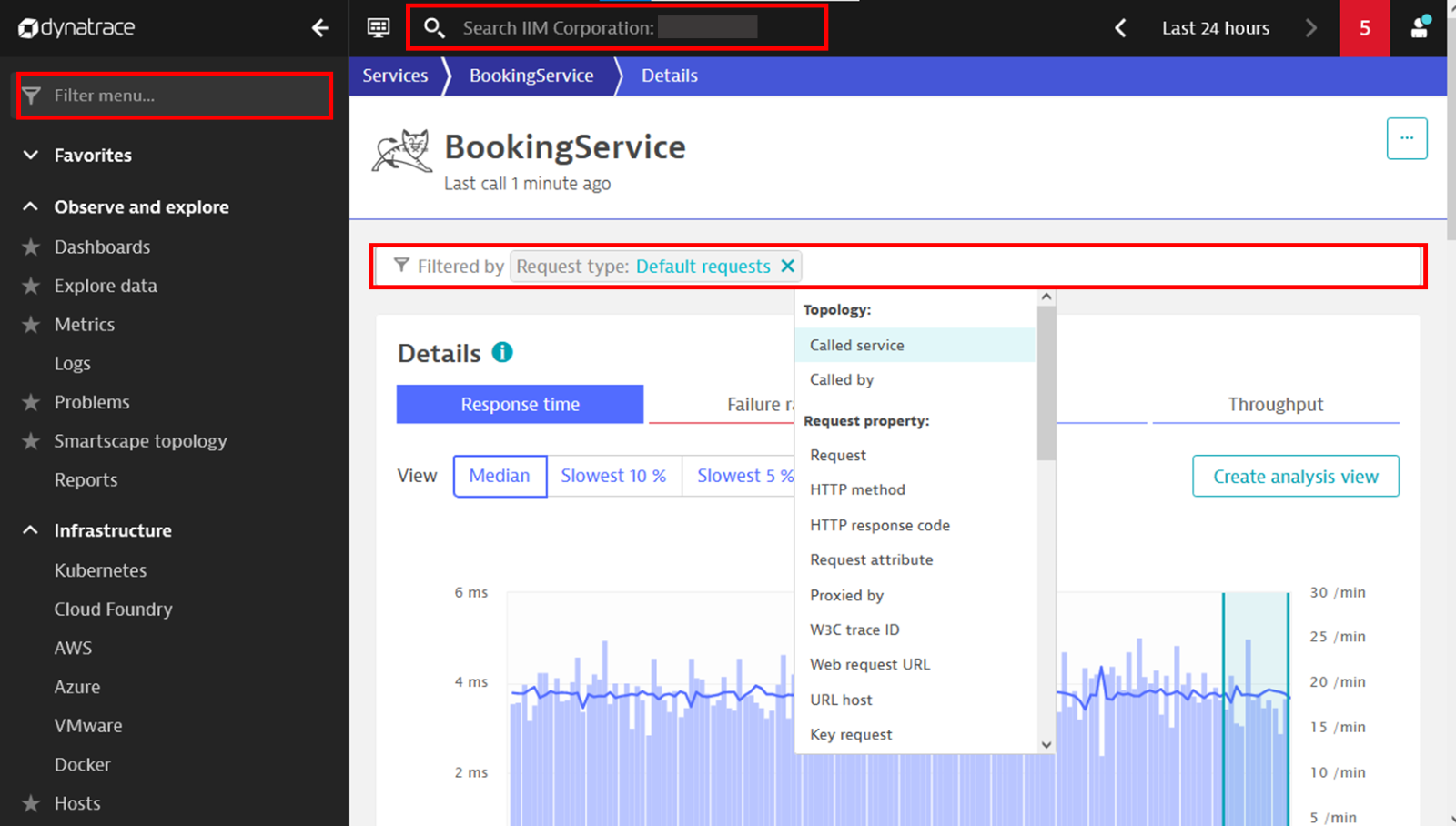Expand the Favorites section
This screenshot has height=826, width=1456.
31,156
